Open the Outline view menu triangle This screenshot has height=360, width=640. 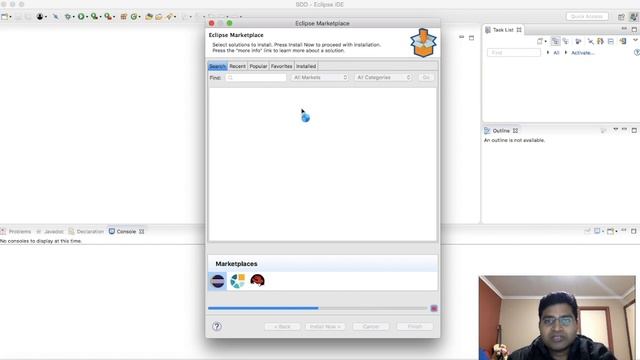pos(616,130)
